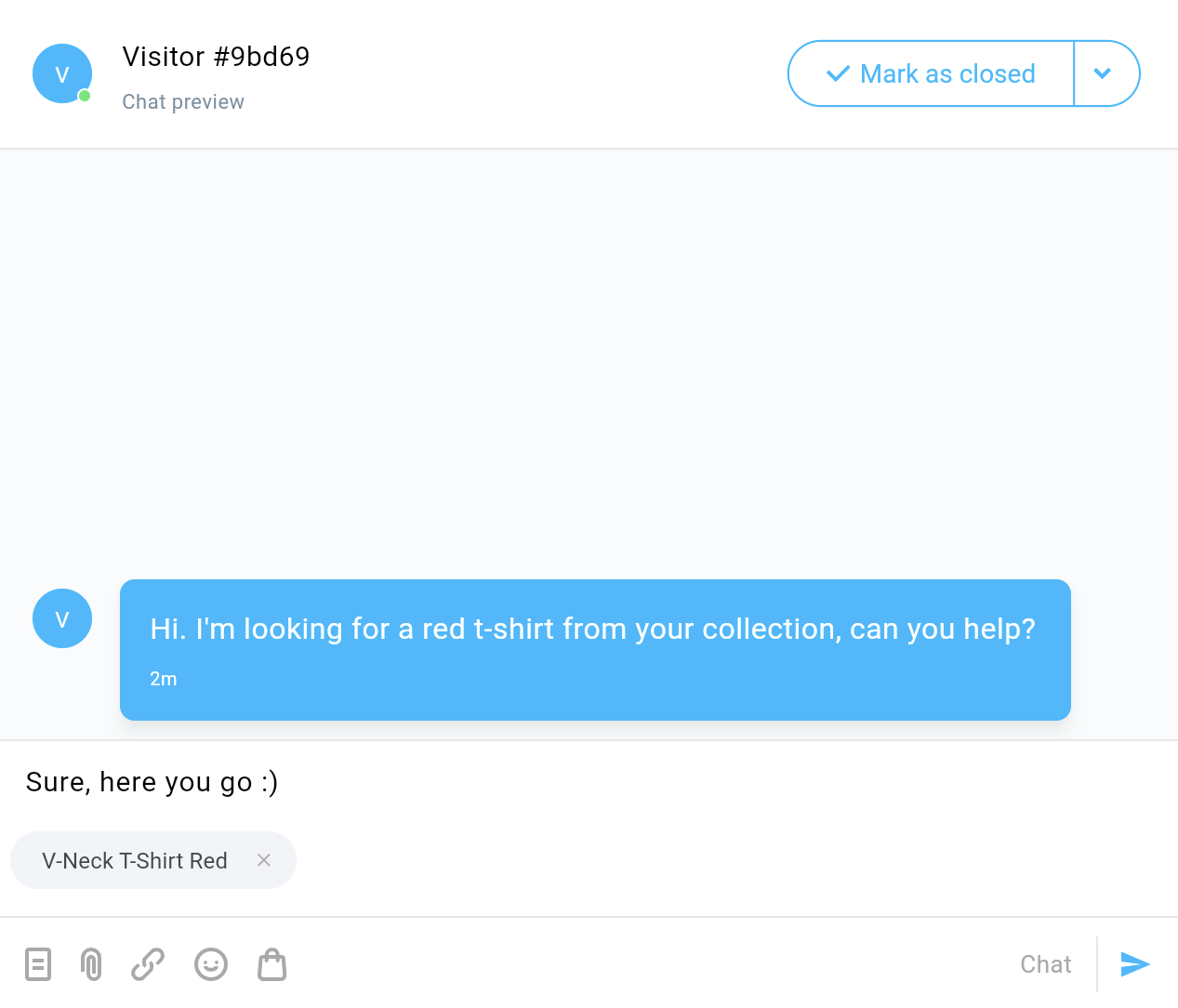Viewport: 1178px width, 1008px height.
Task: Click the Chat preview subtitle
Action: [x=183, y=102]
